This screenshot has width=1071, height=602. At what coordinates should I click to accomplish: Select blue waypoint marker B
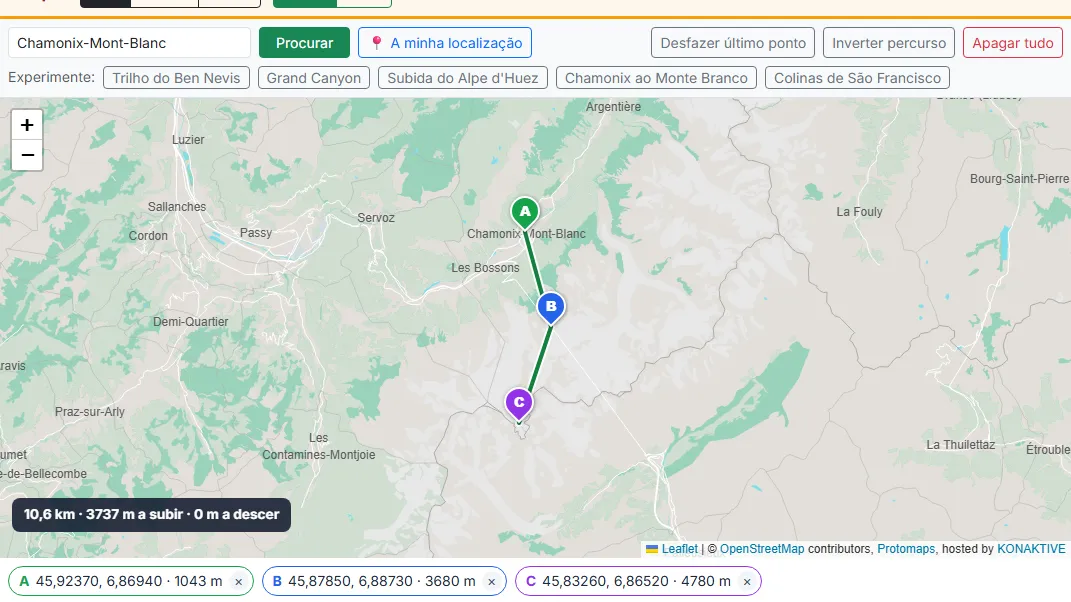[x=551, y=308]
